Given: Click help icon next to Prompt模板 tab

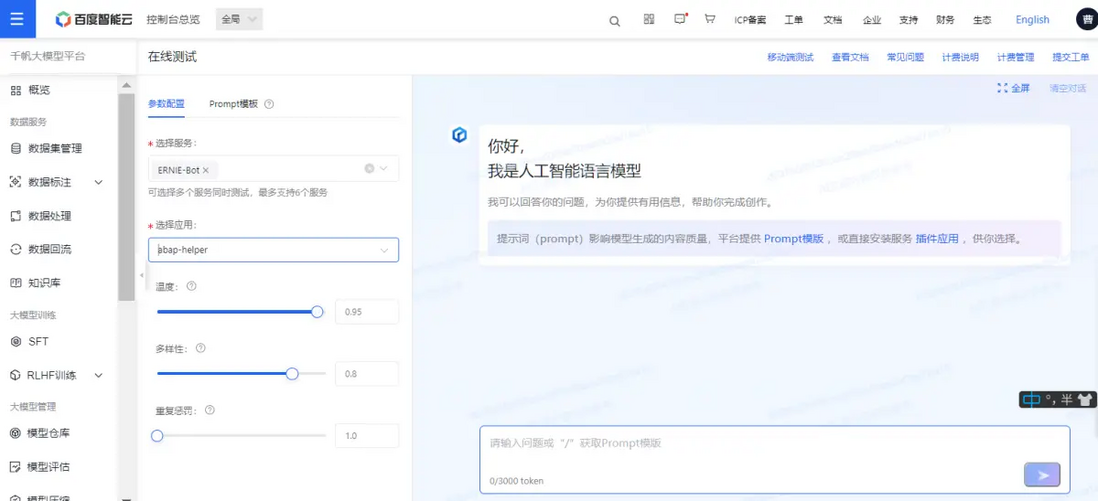Looking at the screenshot, I should pos(269,104).
